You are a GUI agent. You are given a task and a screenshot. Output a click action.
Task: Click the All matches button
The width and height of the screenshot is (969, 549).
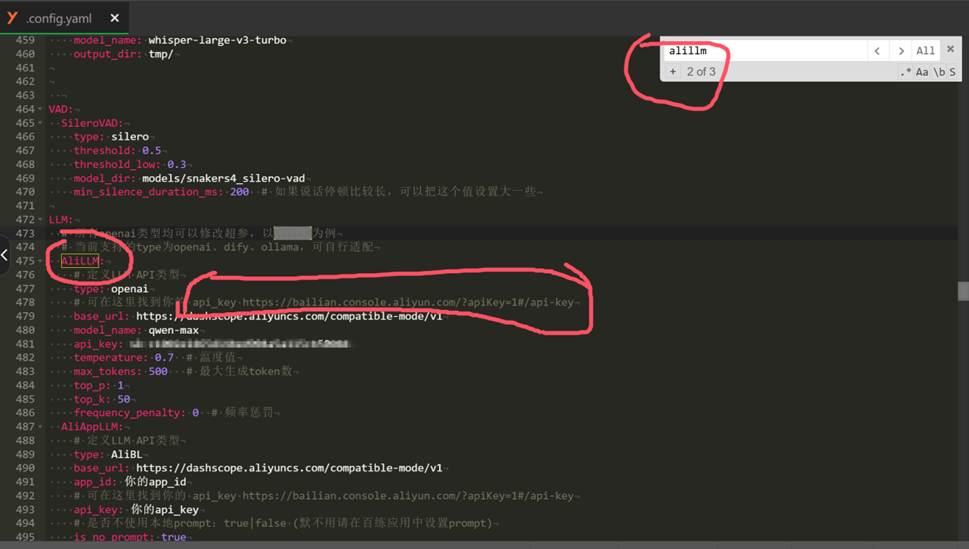[926, 51]
